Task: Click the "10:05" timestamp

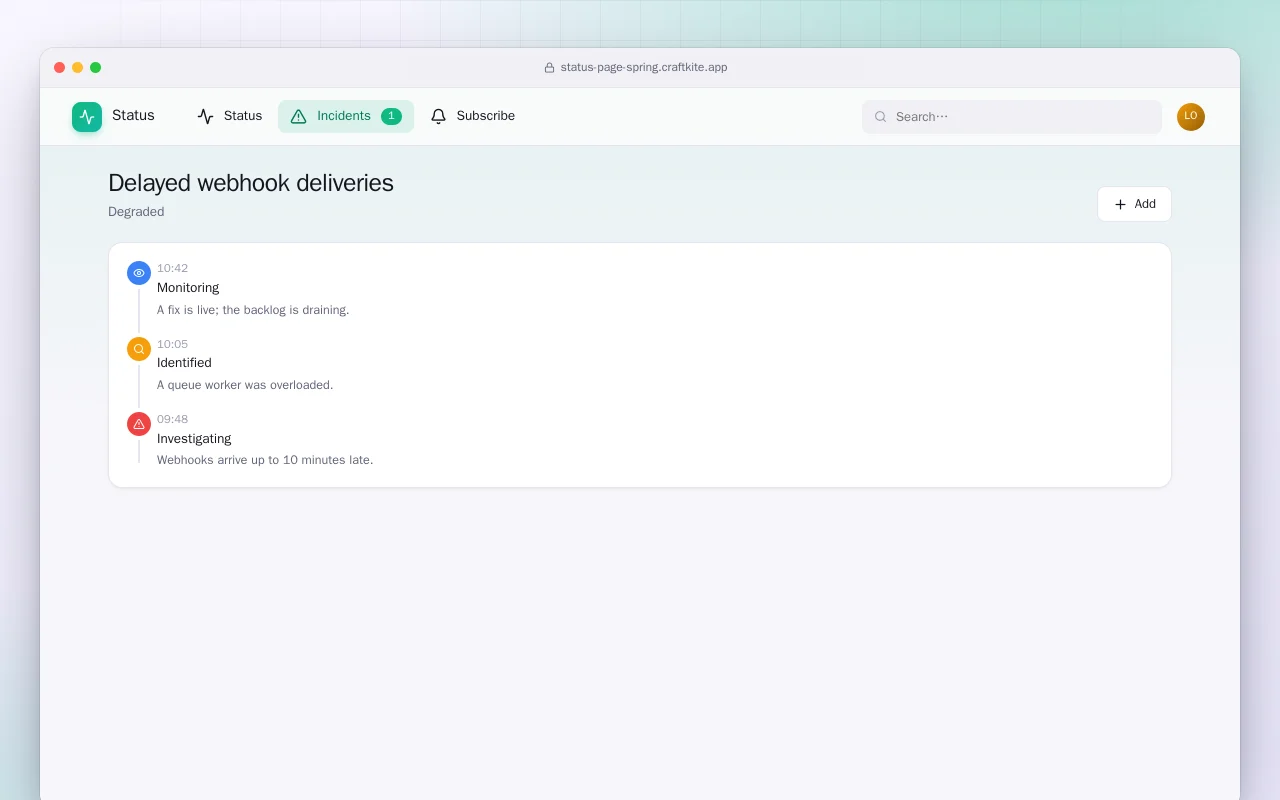Action: (x=172, y=344)
